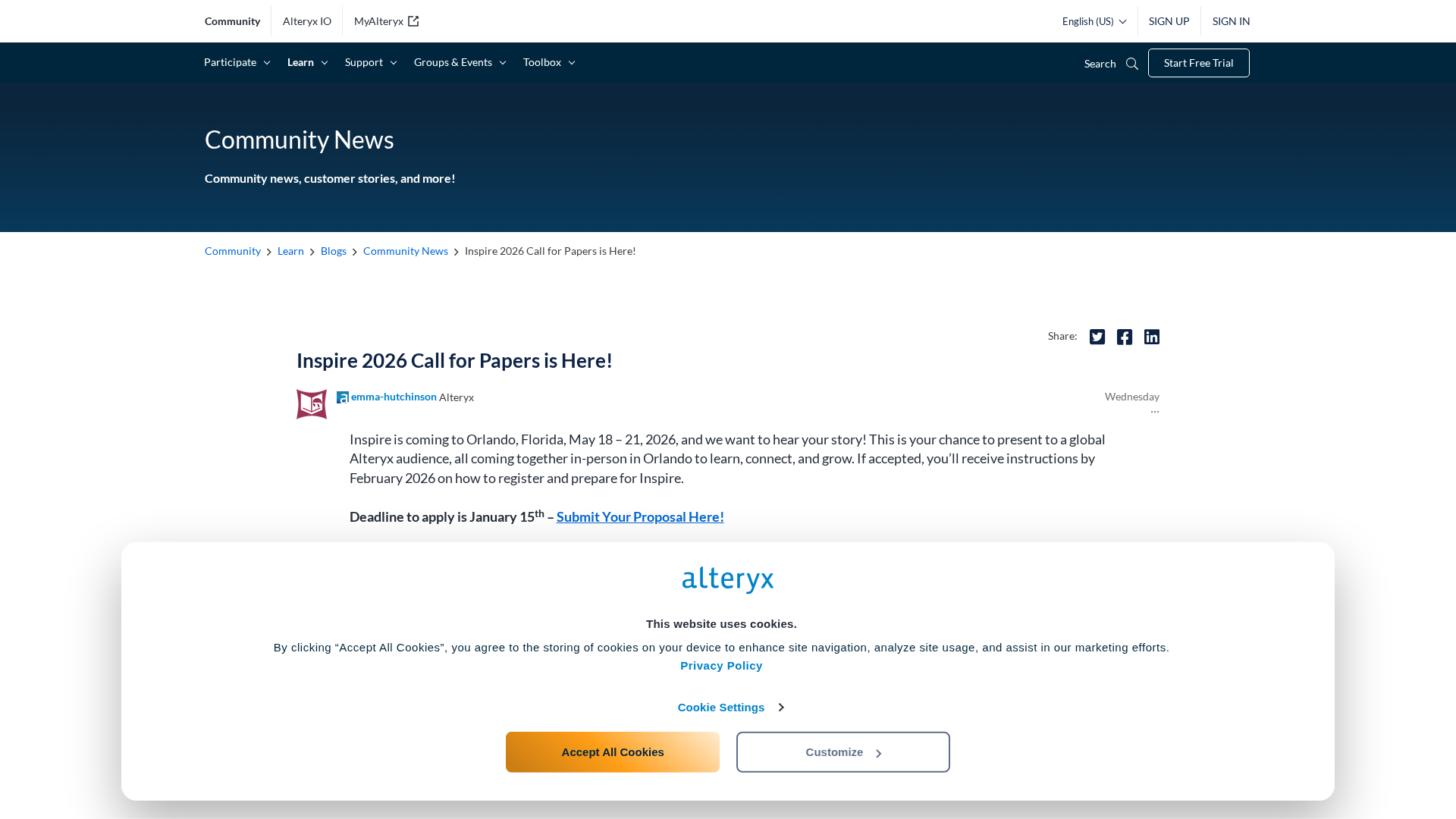This screenshot has height=819, width=1456.
Task: Open the Groups & Events menu
Action: click(x=460, y=62)
